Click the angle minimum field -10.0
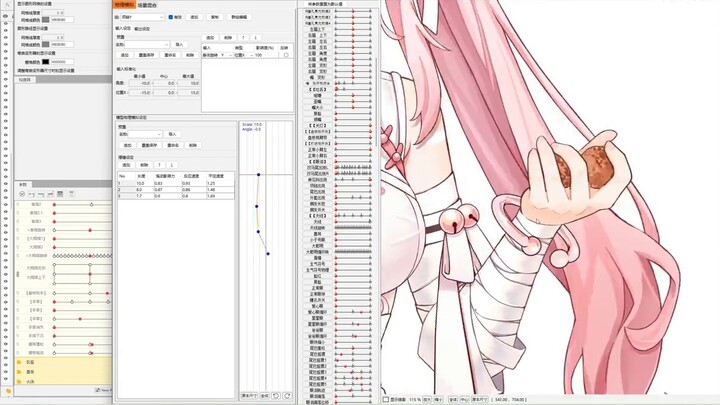Screen dimensions: 720x405 [140, 84]
